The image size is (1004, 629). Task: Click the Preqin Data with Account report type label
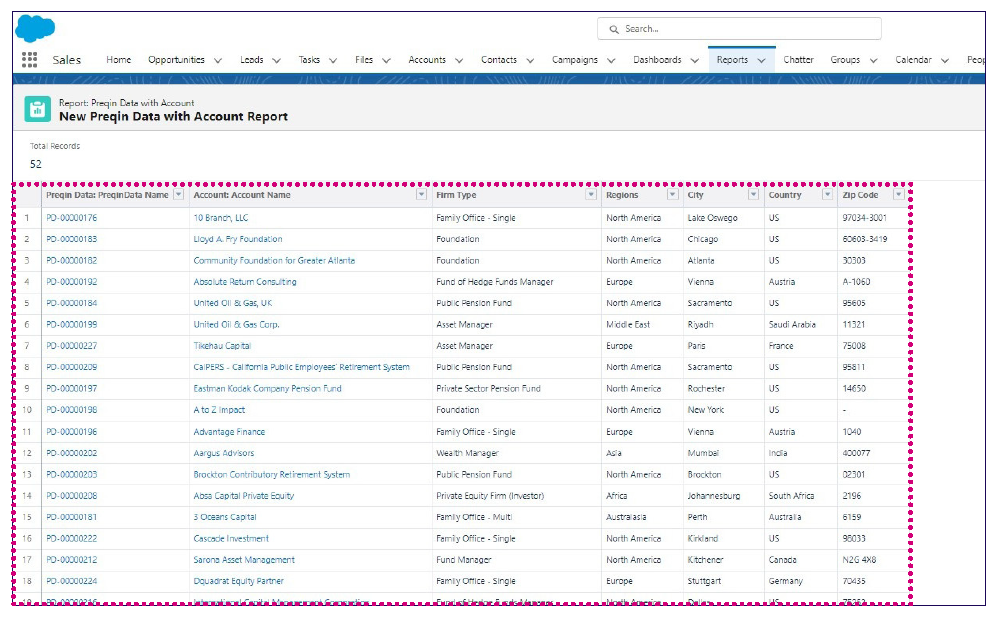click(x=127, y=102)
